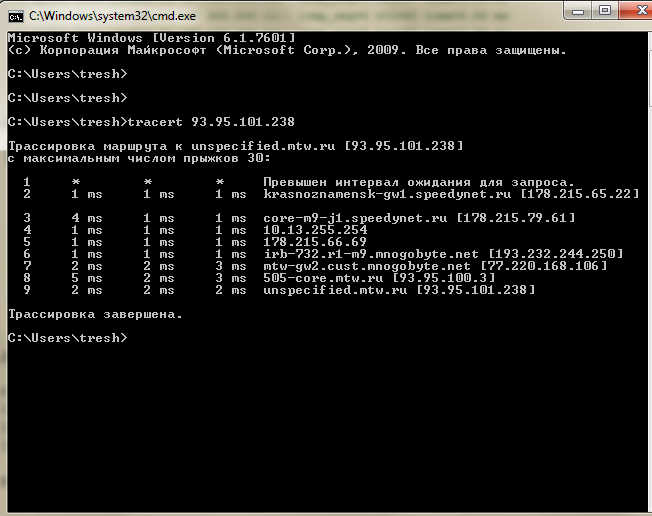This screenshot has height=516, width=652.
Task: Open the cmd.exe system menu icon
Action: 17,15
